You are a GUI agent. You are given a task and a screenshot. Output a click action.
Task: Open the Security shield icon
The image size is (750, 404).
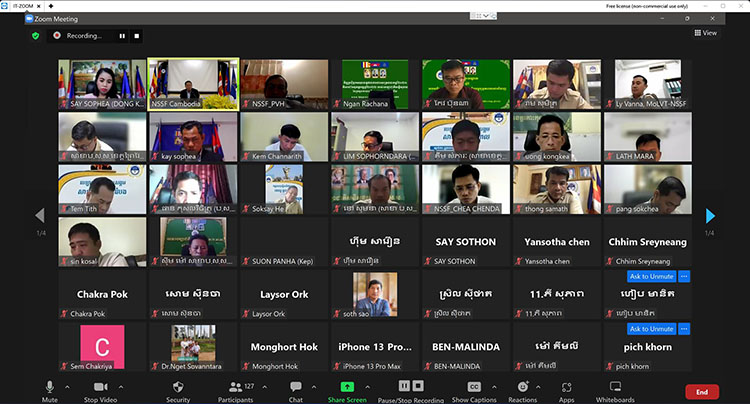coord(178,387)
